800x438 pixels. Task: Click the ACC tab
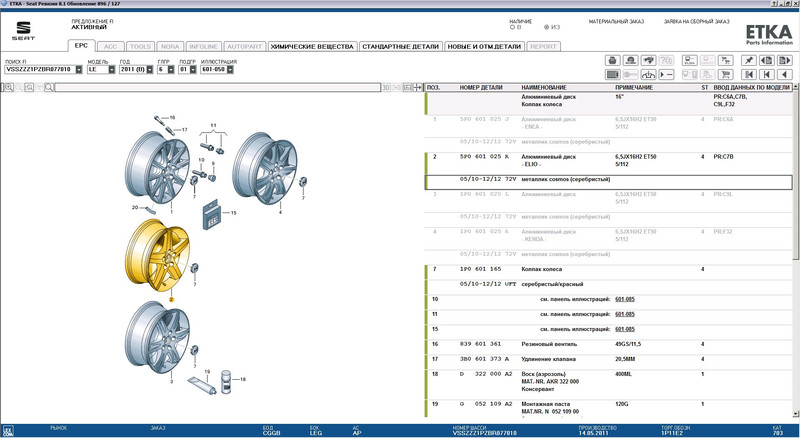[110, 46]
